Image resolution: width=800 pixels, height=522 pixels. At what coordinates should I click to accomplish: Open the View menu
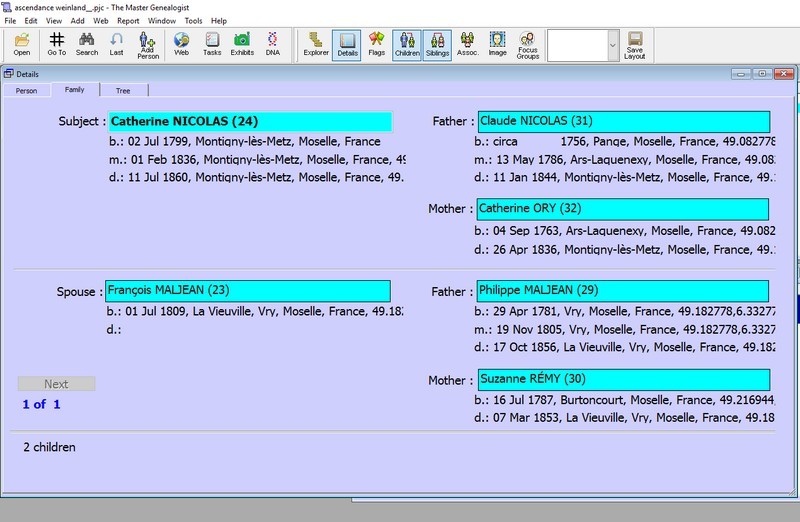pyautogui.click(x=54, y=21)
